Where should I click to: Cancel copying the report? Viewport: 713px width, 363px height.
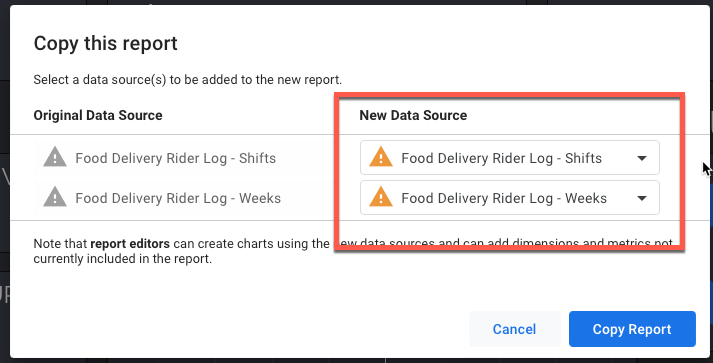coord(514,329)
